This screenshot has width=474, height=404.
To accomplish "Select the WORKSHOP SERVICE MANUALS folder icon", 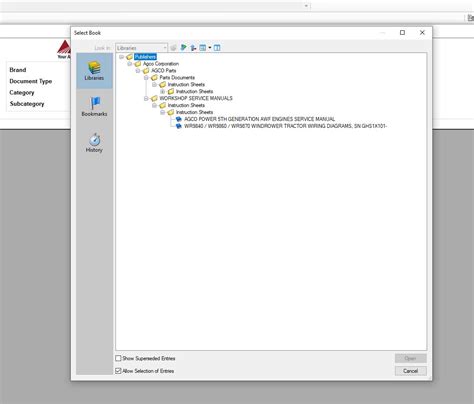I will (x=154, y=98).
